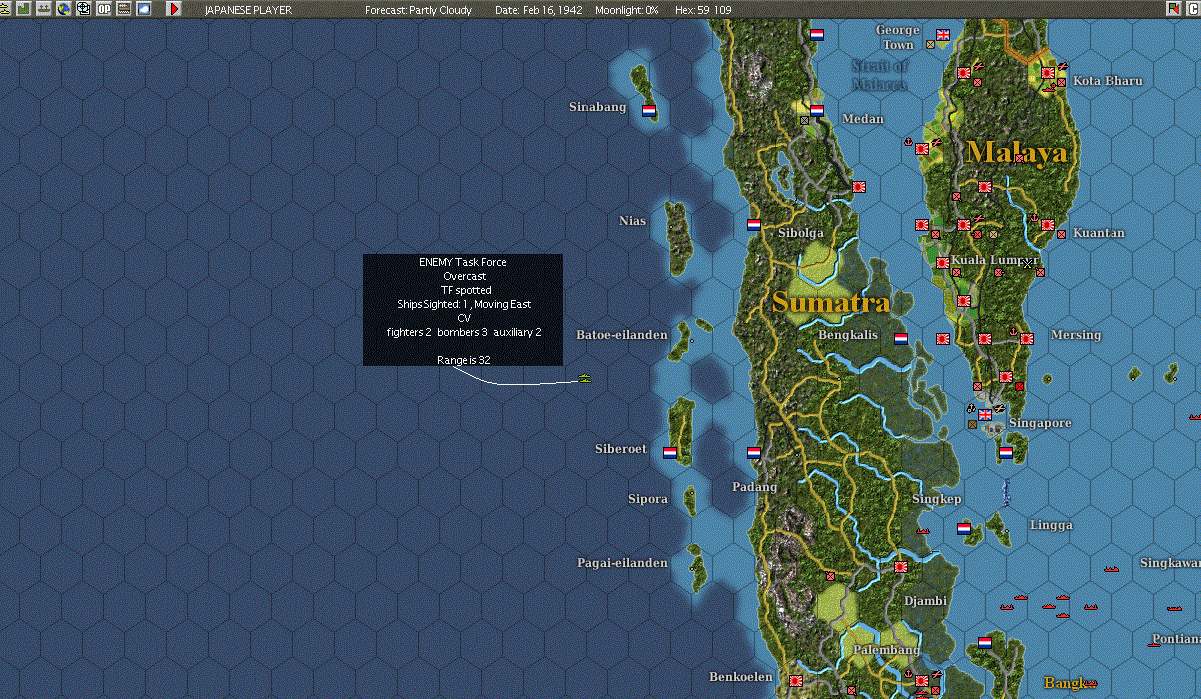Click the Japanese flag base at Djambi

pos(901,566)
